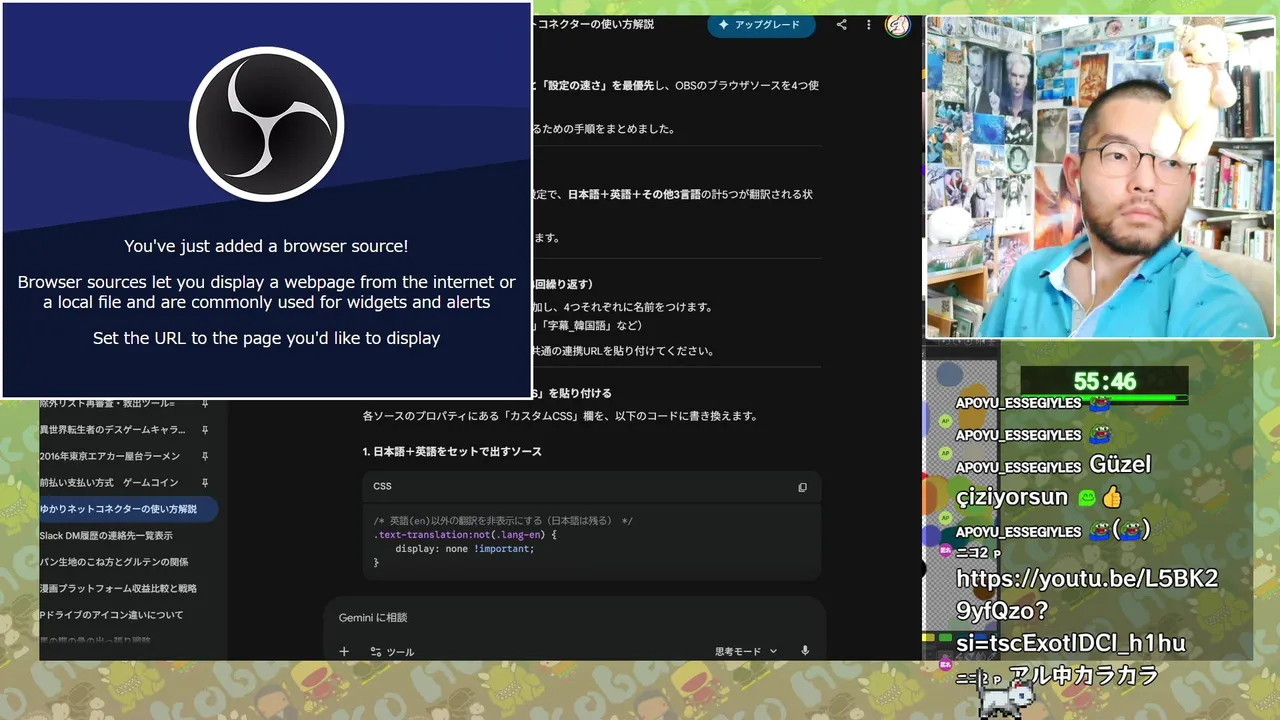
Task: Unpin the 異世界転生者のデスゲーム chat
Action: 205,430
